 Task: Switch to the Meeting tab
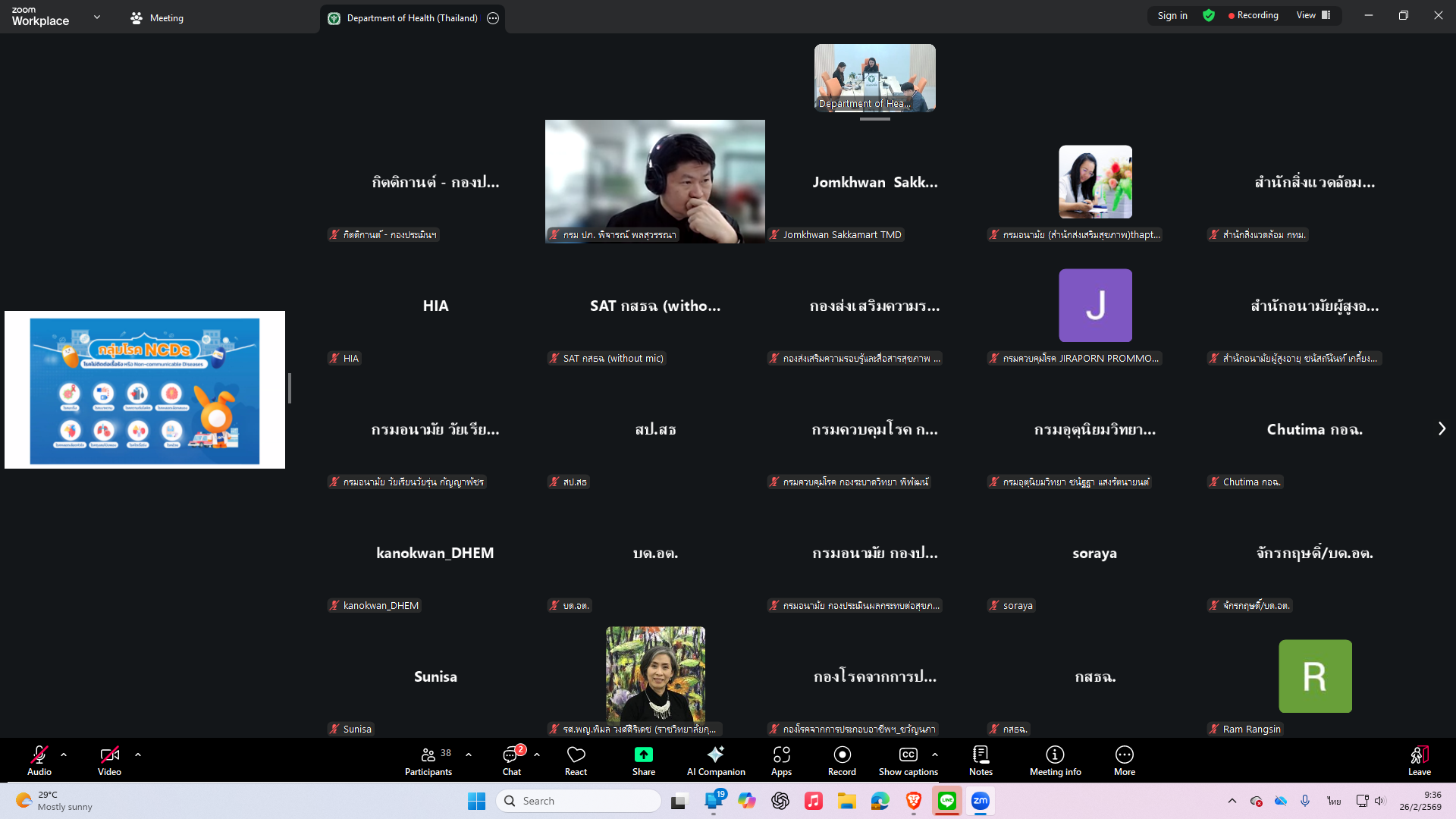(157, 17)
